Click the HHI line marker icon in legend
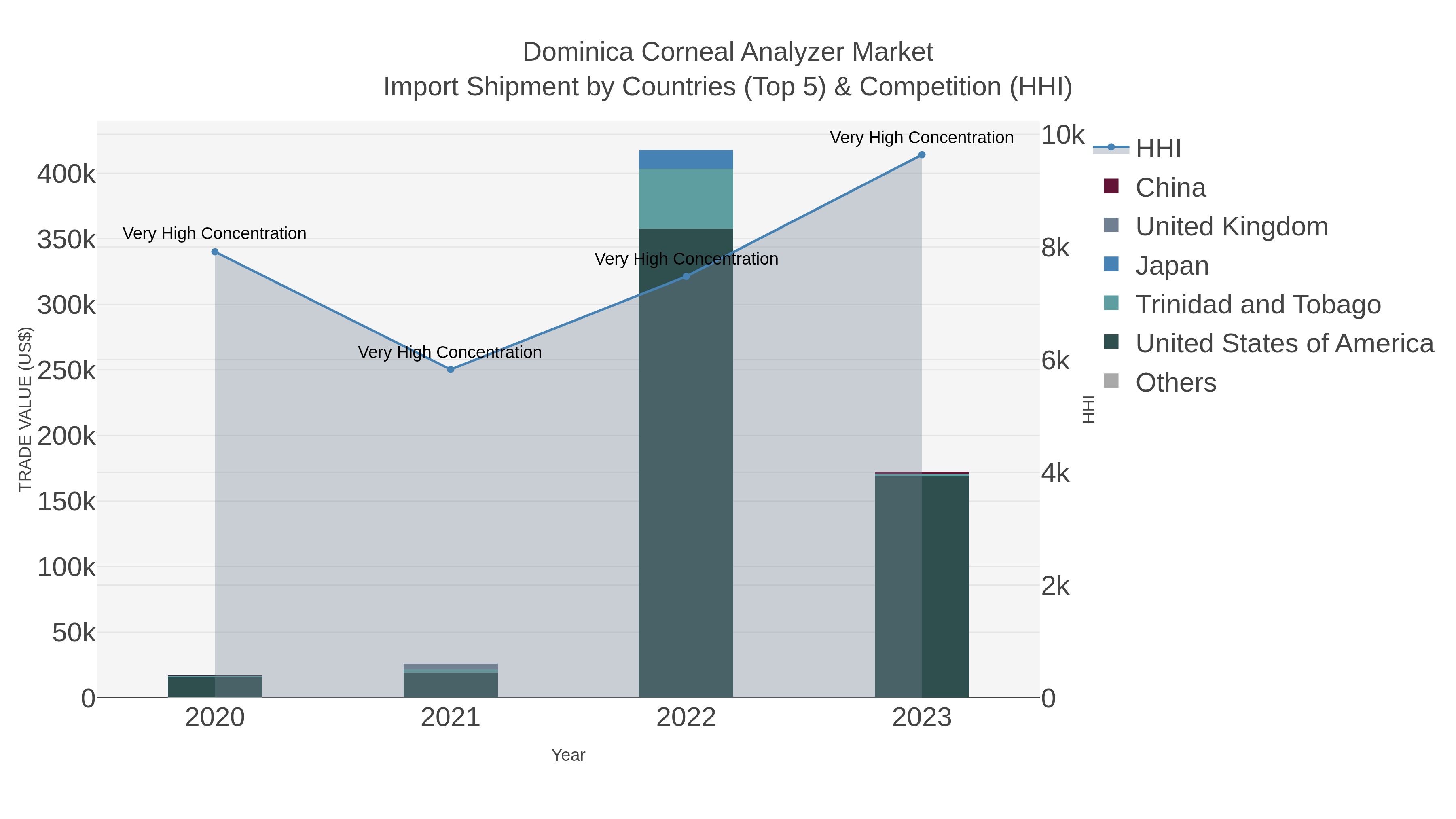The height and width of the screenshot is (819, 1456). click(x=1111, y=148)
